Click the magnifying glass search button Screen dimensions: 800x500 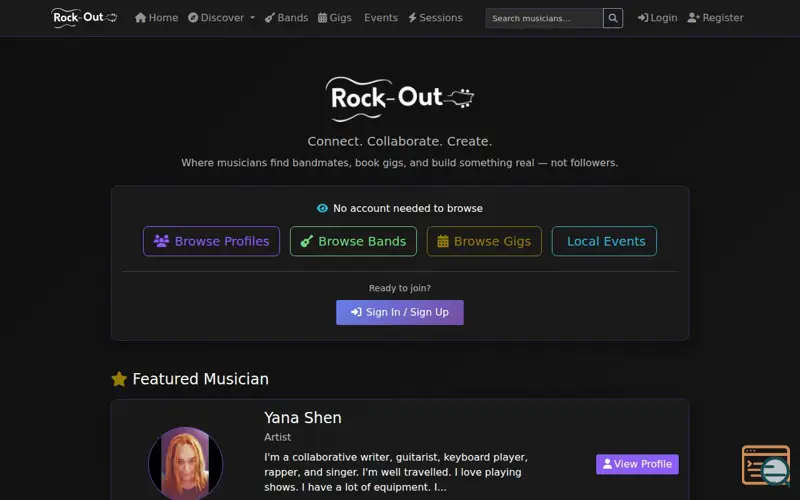[613, 18]
